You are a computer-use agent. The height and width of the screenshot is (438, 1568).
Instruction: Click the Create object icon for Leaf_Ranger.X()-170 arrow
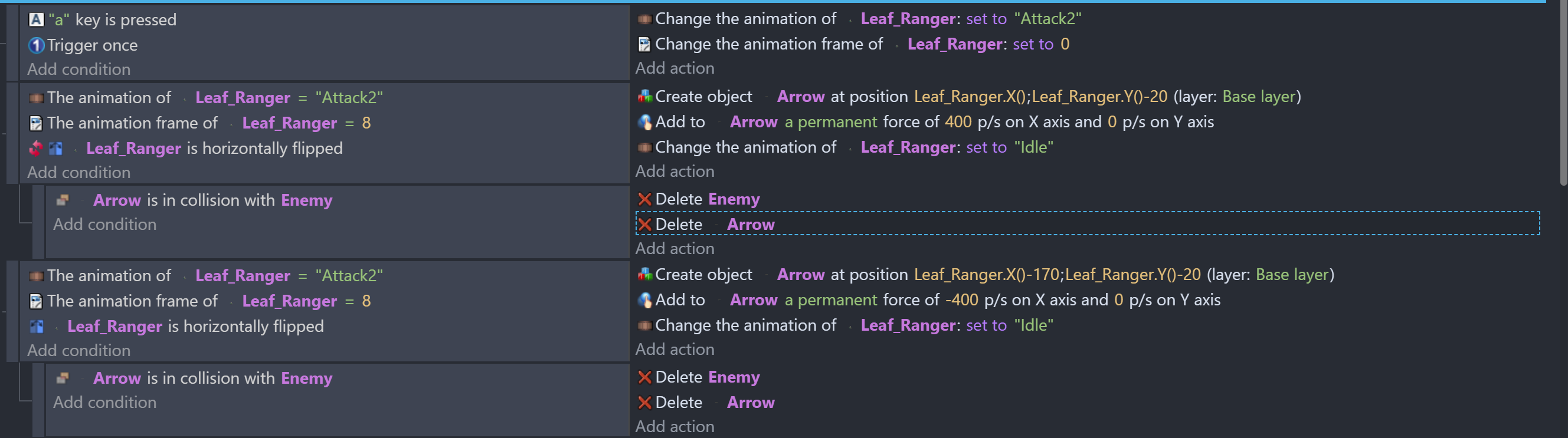644,274
